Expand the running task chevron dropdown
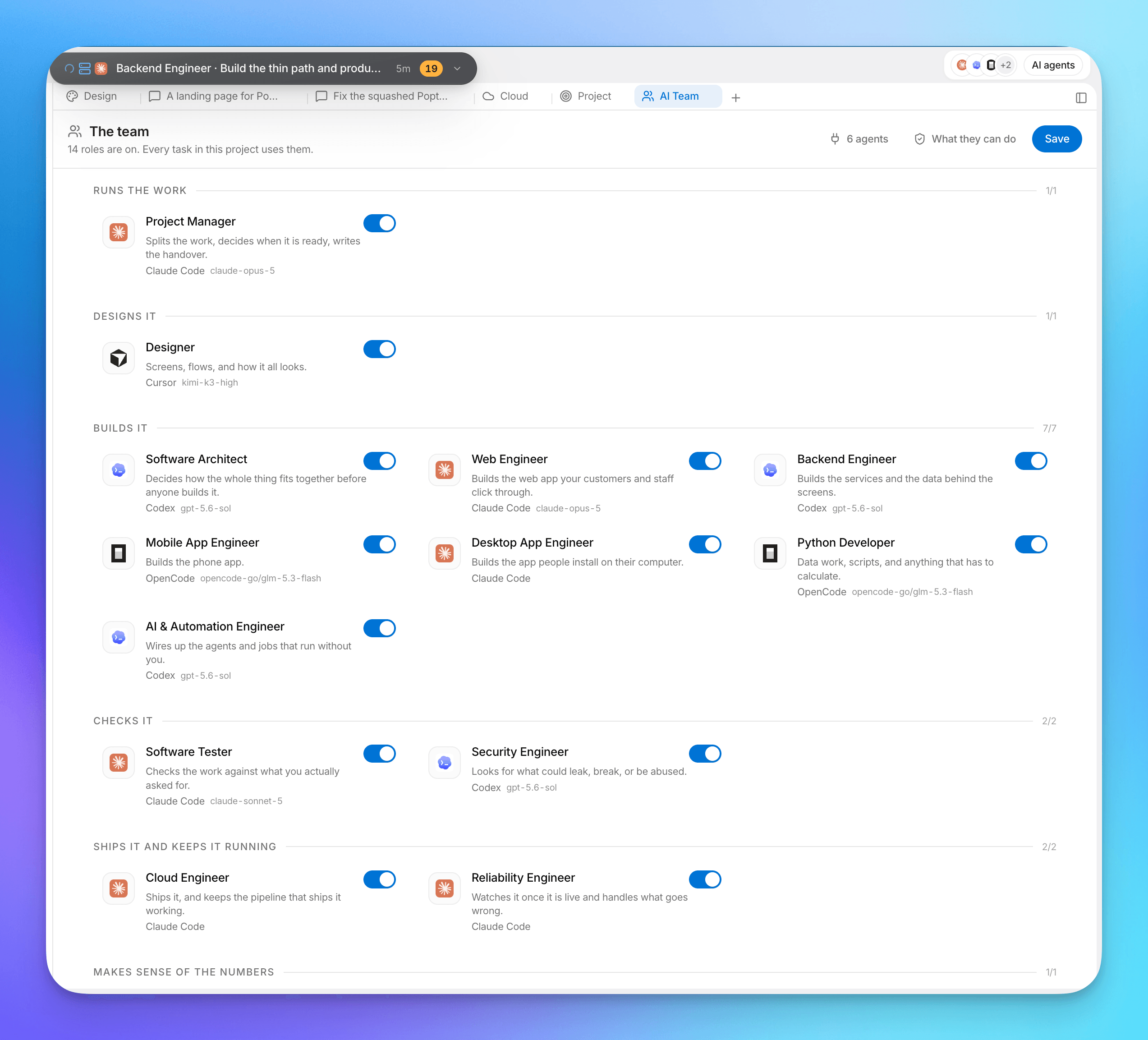 [x=457, y=69]
